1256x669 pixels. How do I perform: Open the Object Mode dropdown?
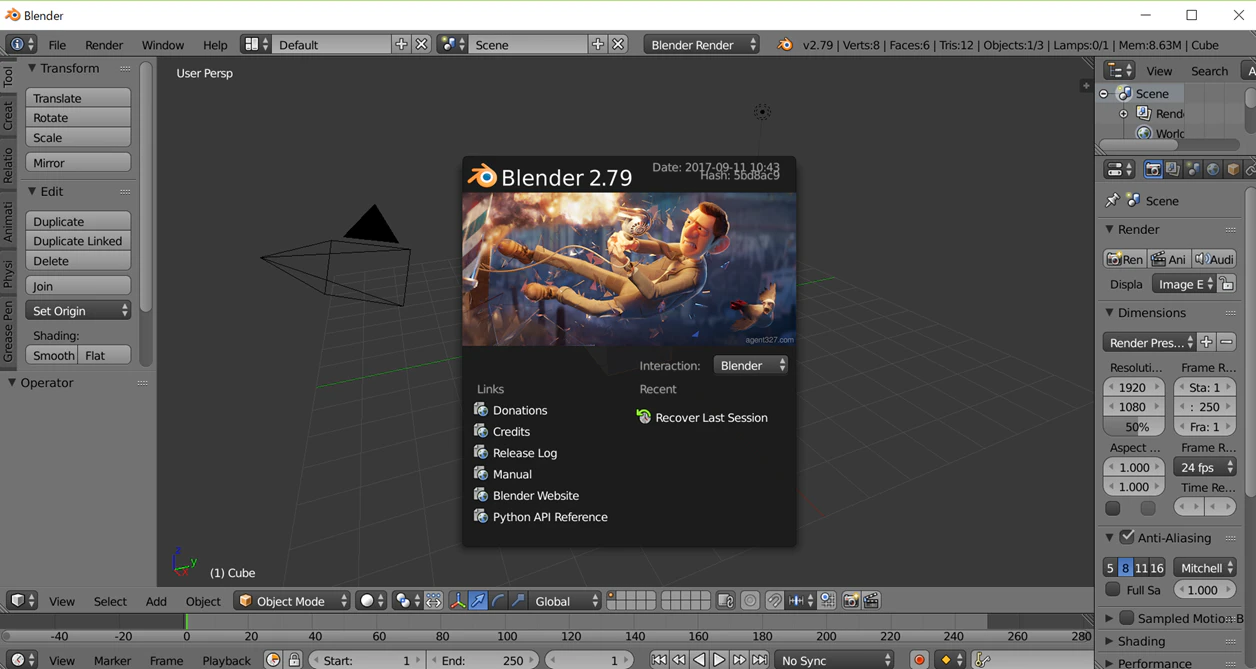tap(292, 601)
